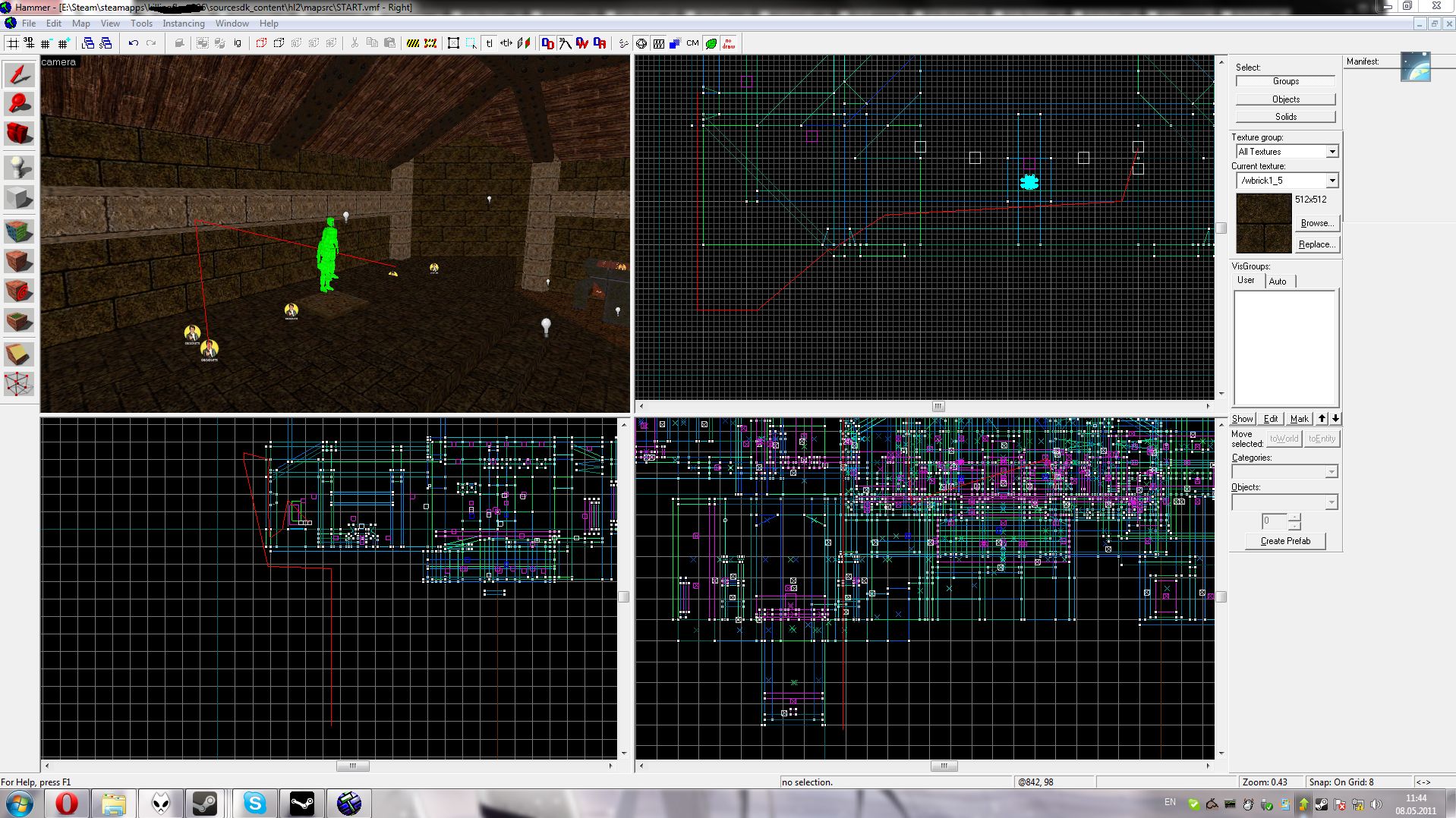Image resolution: width=1456 pixels, height=818 pixels.
Task: Click the Solids select button
Action: 1286,117
